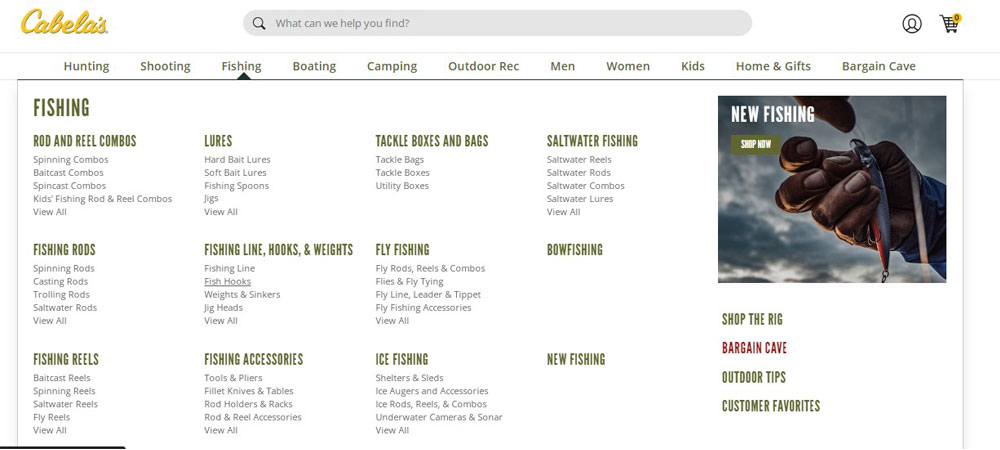1000x450 pixels.
Task: Type in the search input field
Action: click(x=500, y=23)
